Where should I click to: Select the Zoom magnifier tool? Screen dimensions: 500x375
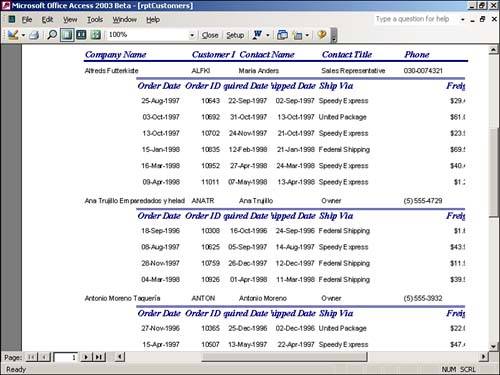click(52, 35)
